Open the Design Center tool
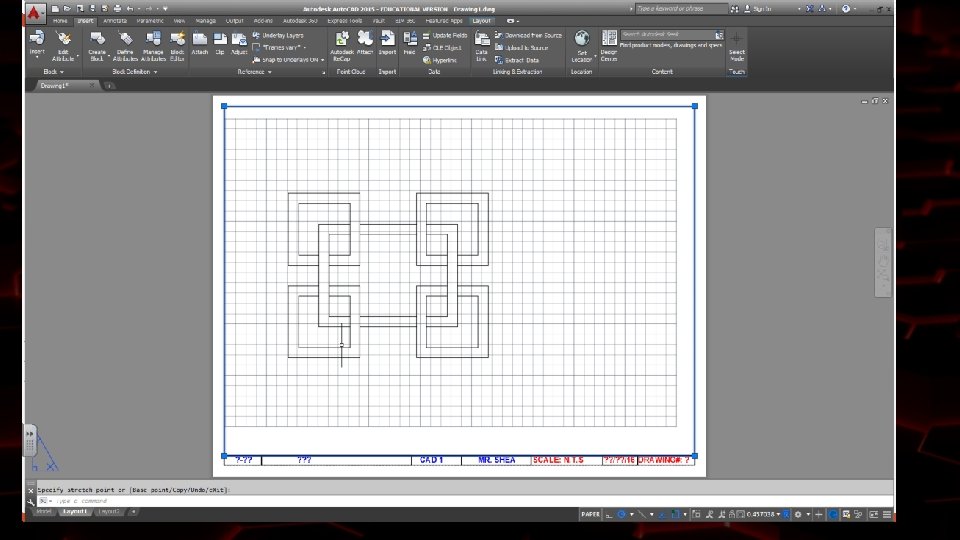This screenshot has height=540, width=960. [609, 47]
